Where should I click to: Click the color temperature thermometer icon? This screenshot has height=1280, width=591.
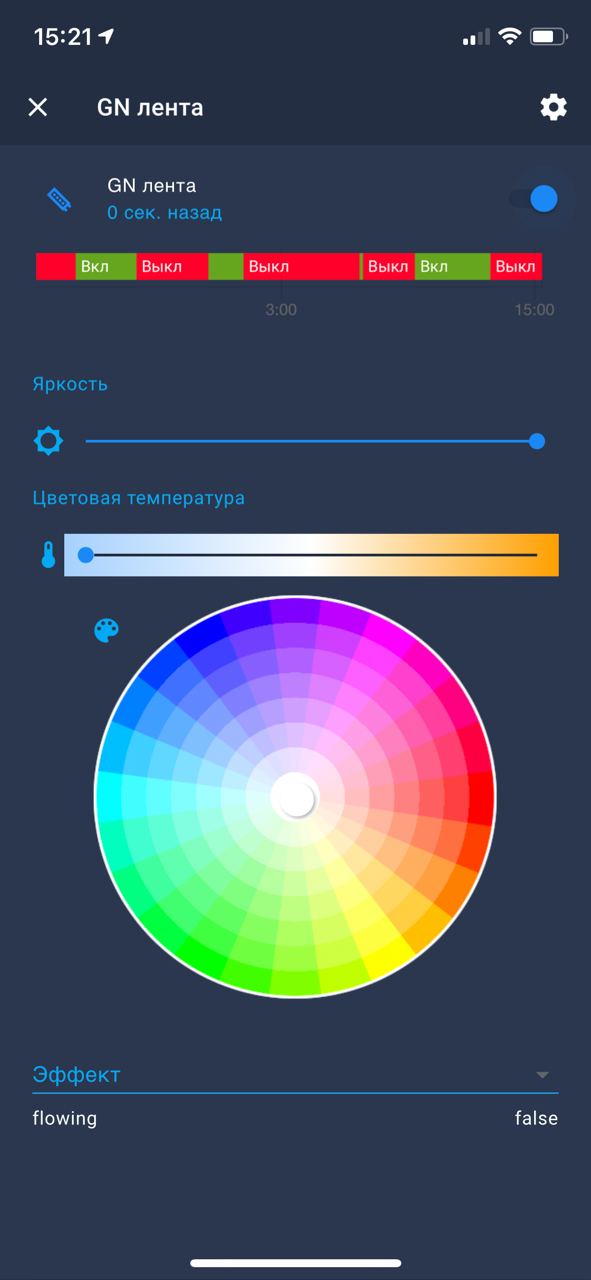48,555
